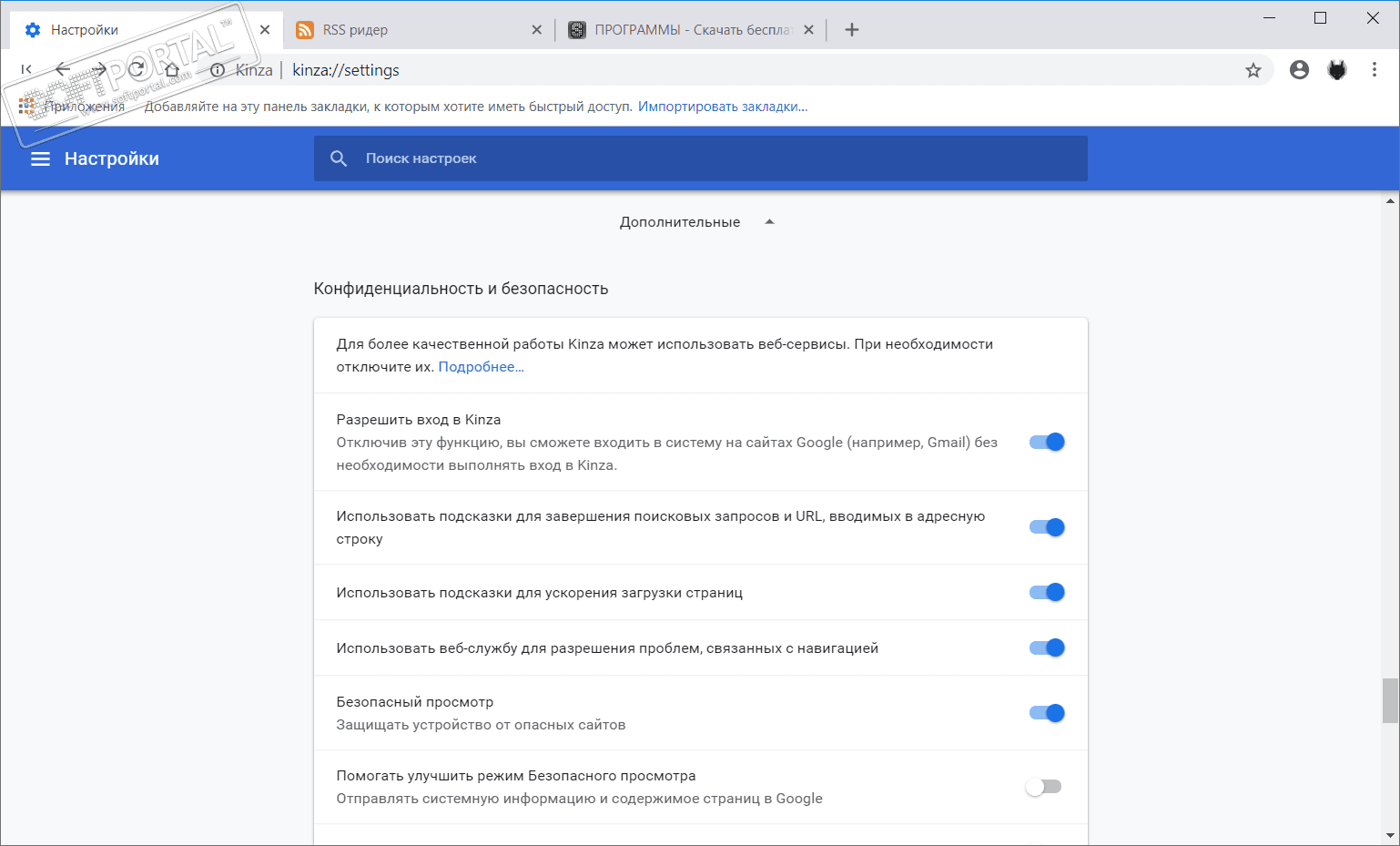Click the Kinza cat extension icon
1400x846 pixels.
pyautogui.click(x=1336, y=70)
